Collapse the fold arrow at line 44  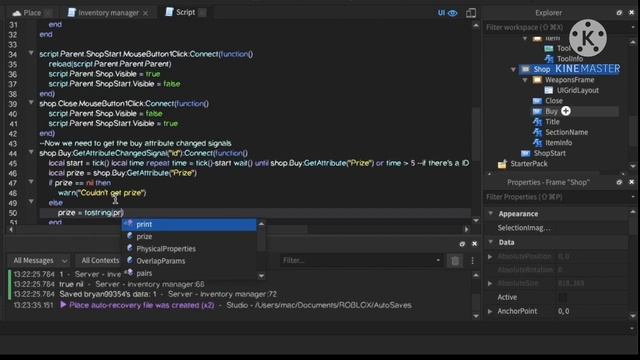point(31,152)
